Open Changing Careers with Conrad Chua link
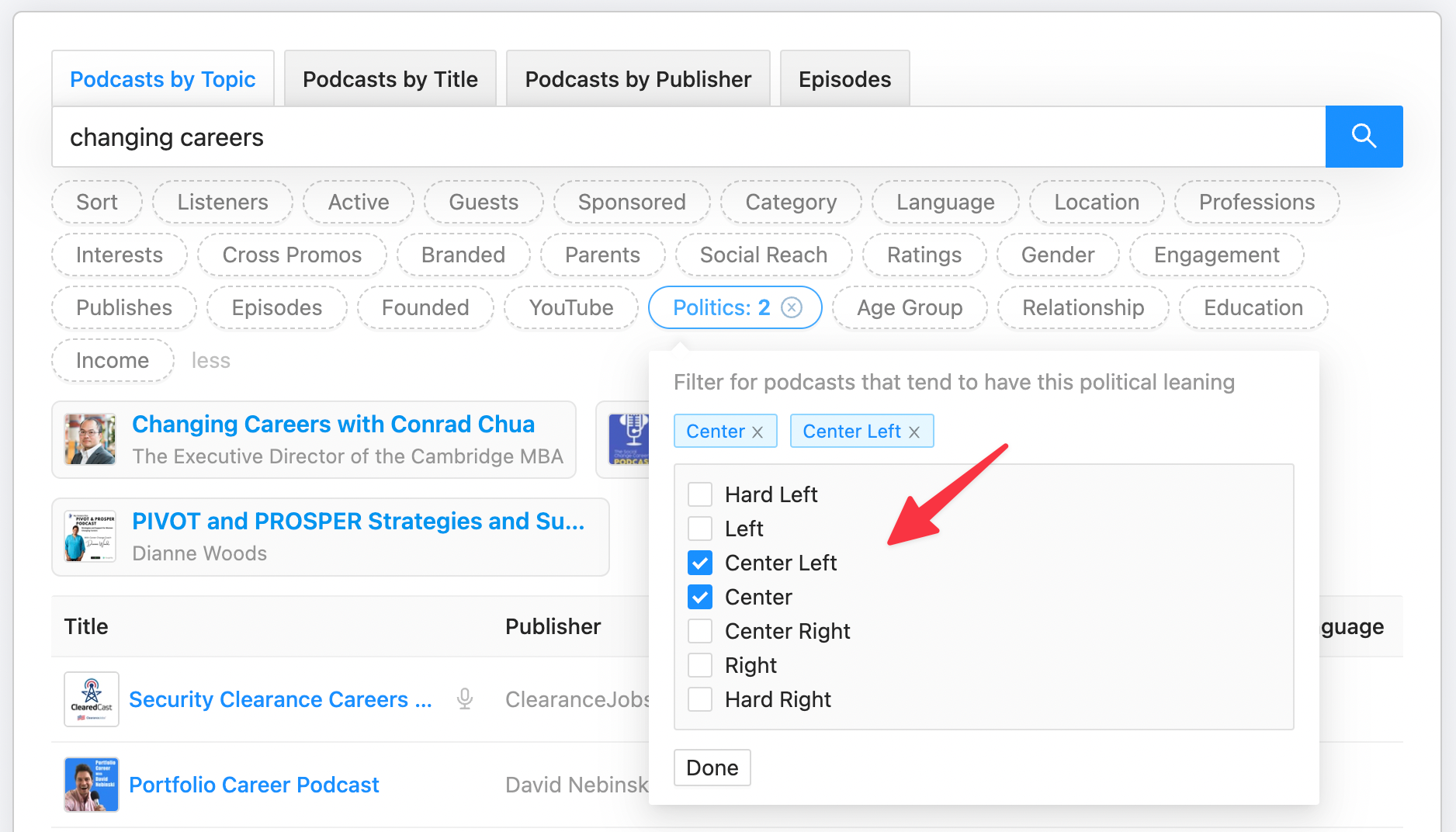Screen dimensions: 1456x832 point(333,425)
